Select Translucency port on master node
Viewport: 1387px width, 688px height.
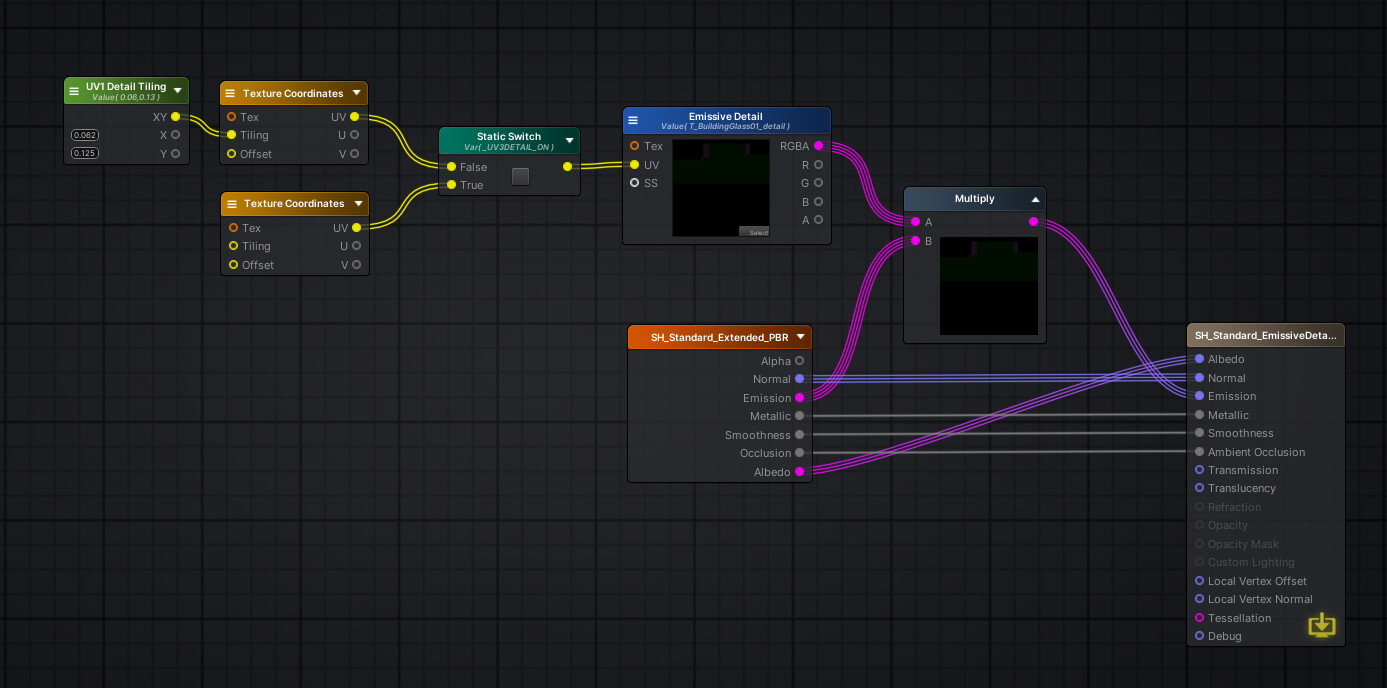click(x=1199, y=488)
